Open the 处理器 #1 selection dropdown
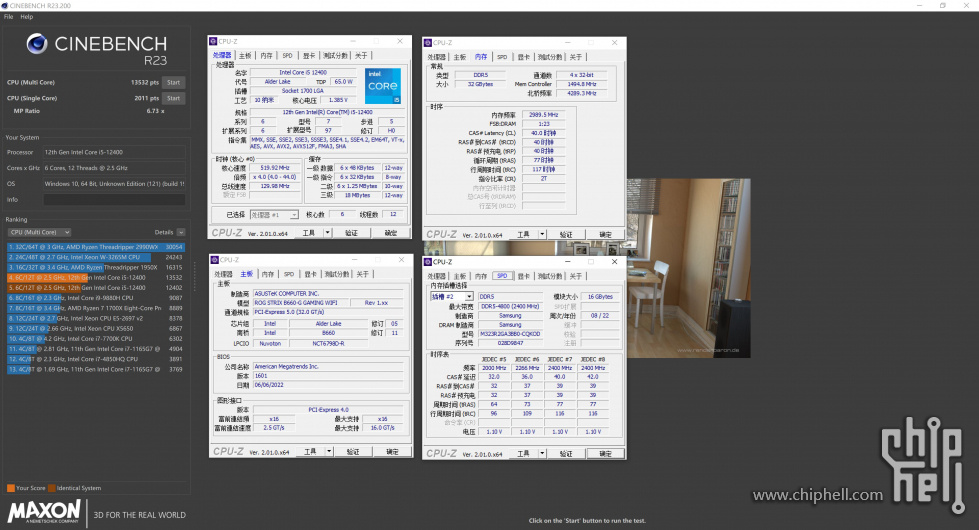 pyautogui.click(x=274, y=215)
